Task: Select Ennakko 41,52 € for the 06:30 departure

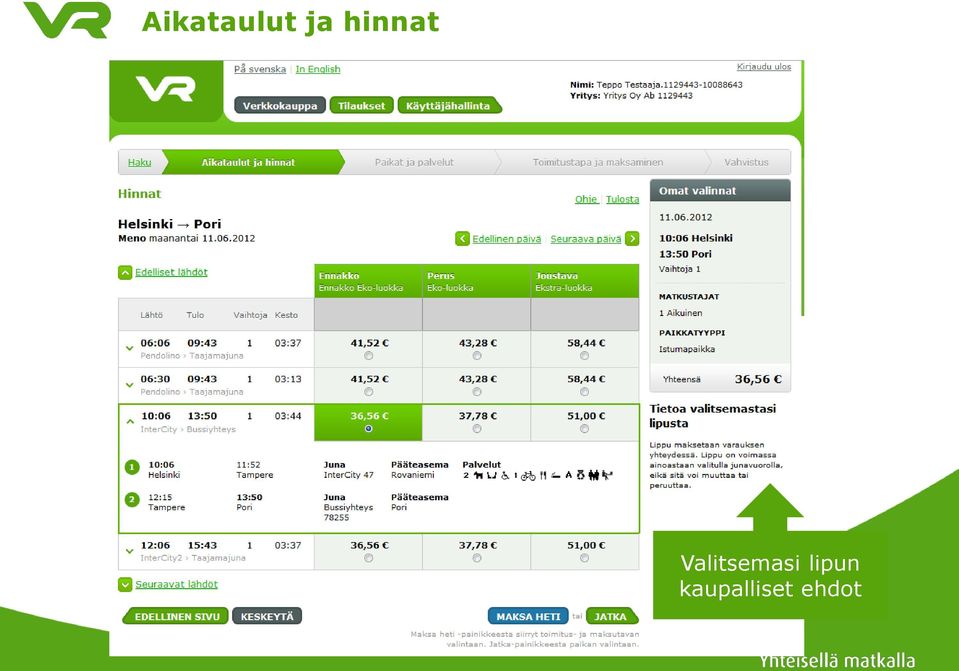Action: (x=368, y=391)
